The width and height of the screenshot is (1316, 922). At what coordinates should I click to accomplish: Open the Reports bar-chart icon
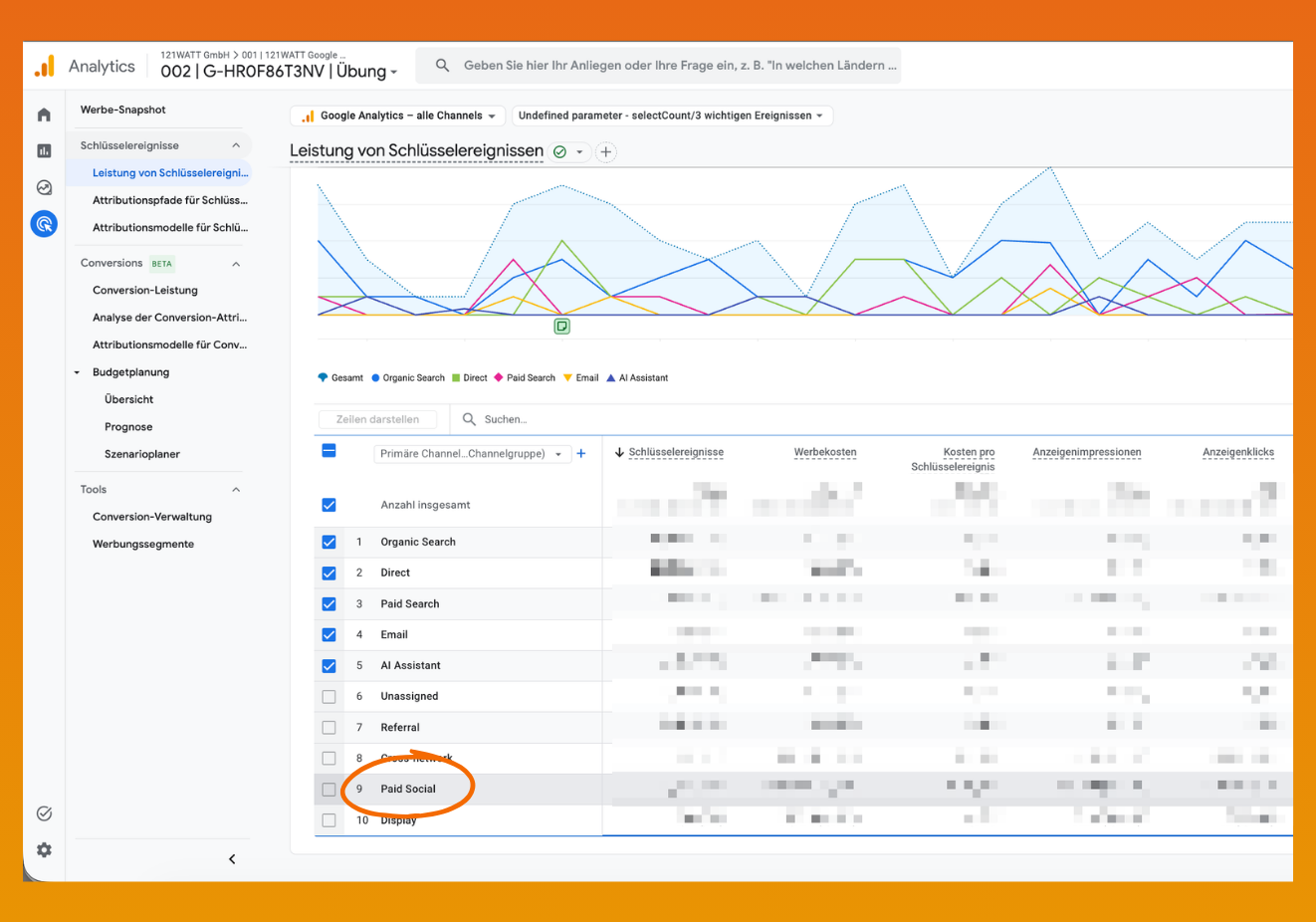(x=44, y=150)
